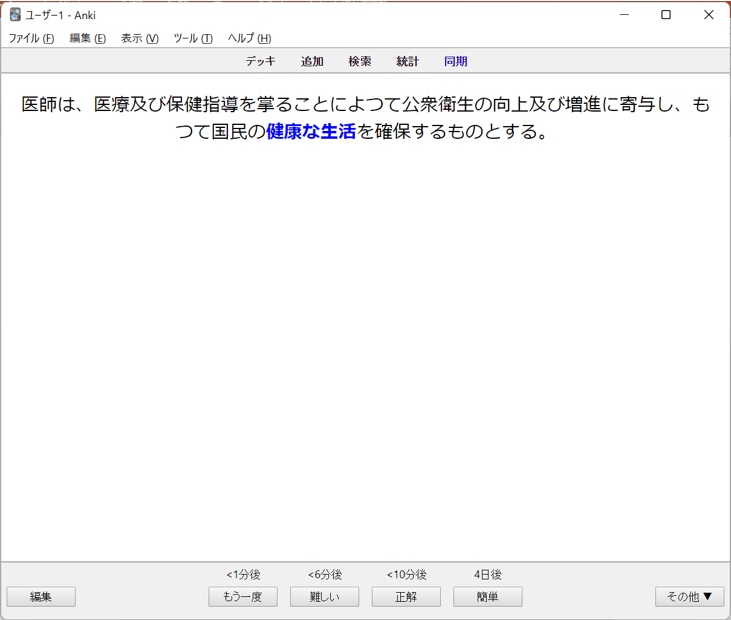This screenshot has width=731, height=620.
Task: Open 検索 card browser
Action: pyautogui.click(x=360, y=61)
